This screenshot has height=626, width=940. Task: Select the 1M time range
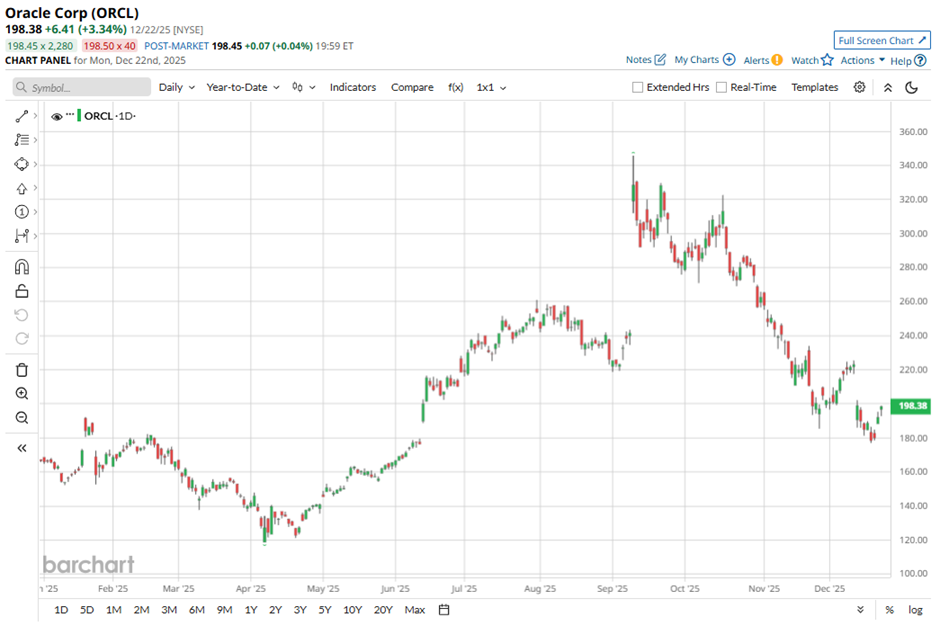click(113, 610)
